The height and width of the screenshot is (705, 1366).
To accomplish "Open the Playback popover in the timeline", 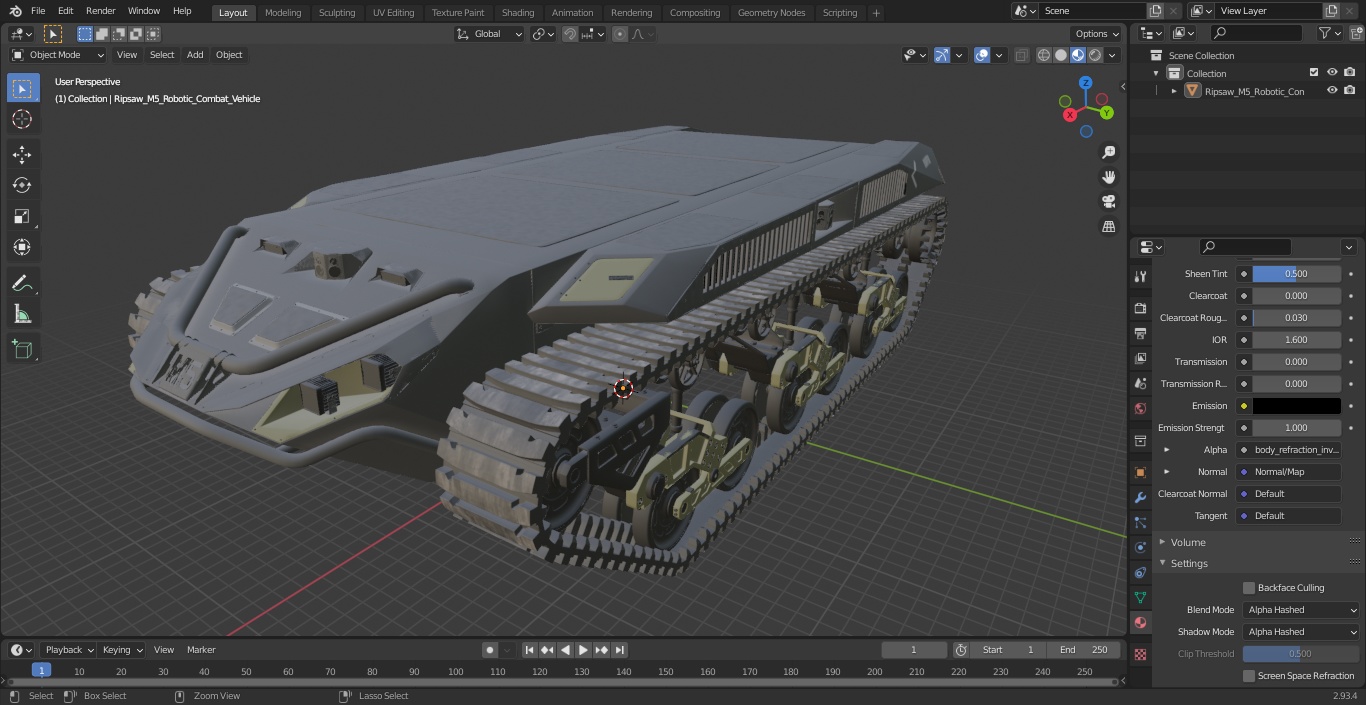I will pos(68,650).
